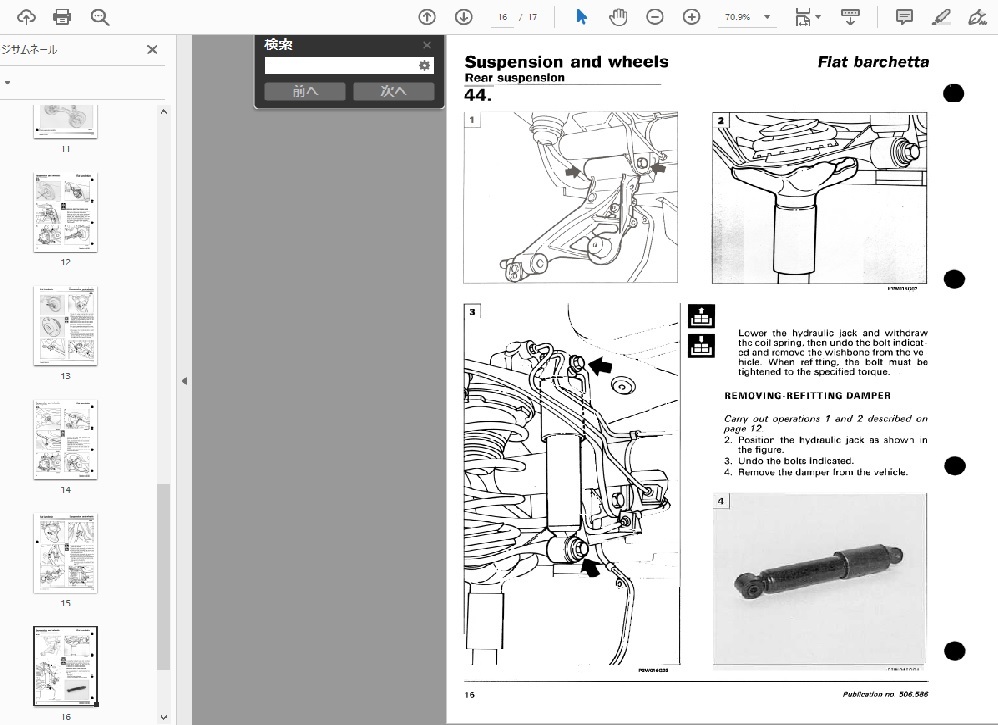This screenshot has width=998, height=725.
Task: Click the 'Rear suspension' subheading
Action: coord(515,78)
